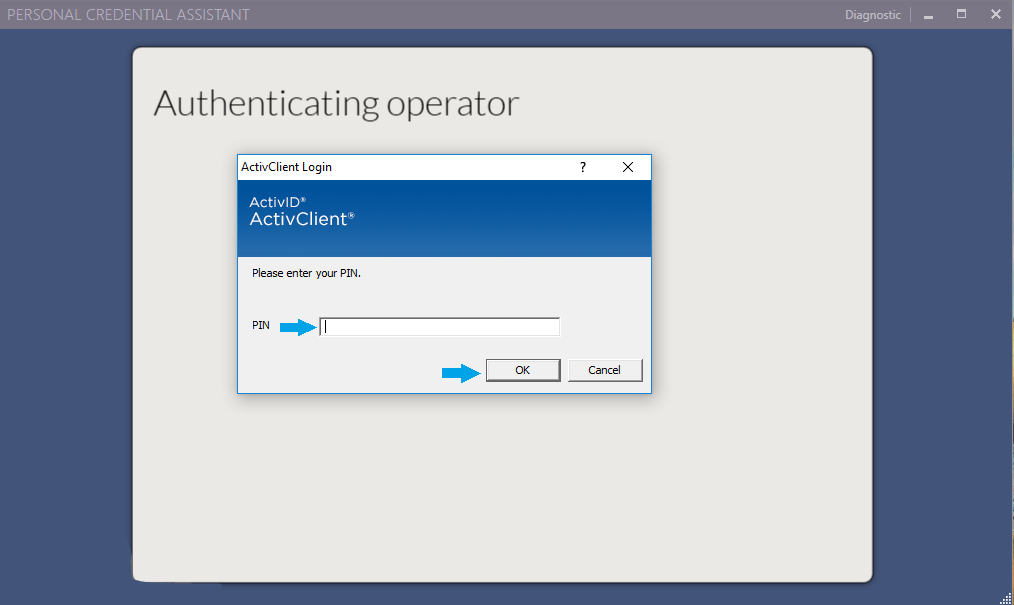The height and width of the screenshot is (605, 1014).
Task: Grab the window resize grip corner
Action: pos(1006,598)
